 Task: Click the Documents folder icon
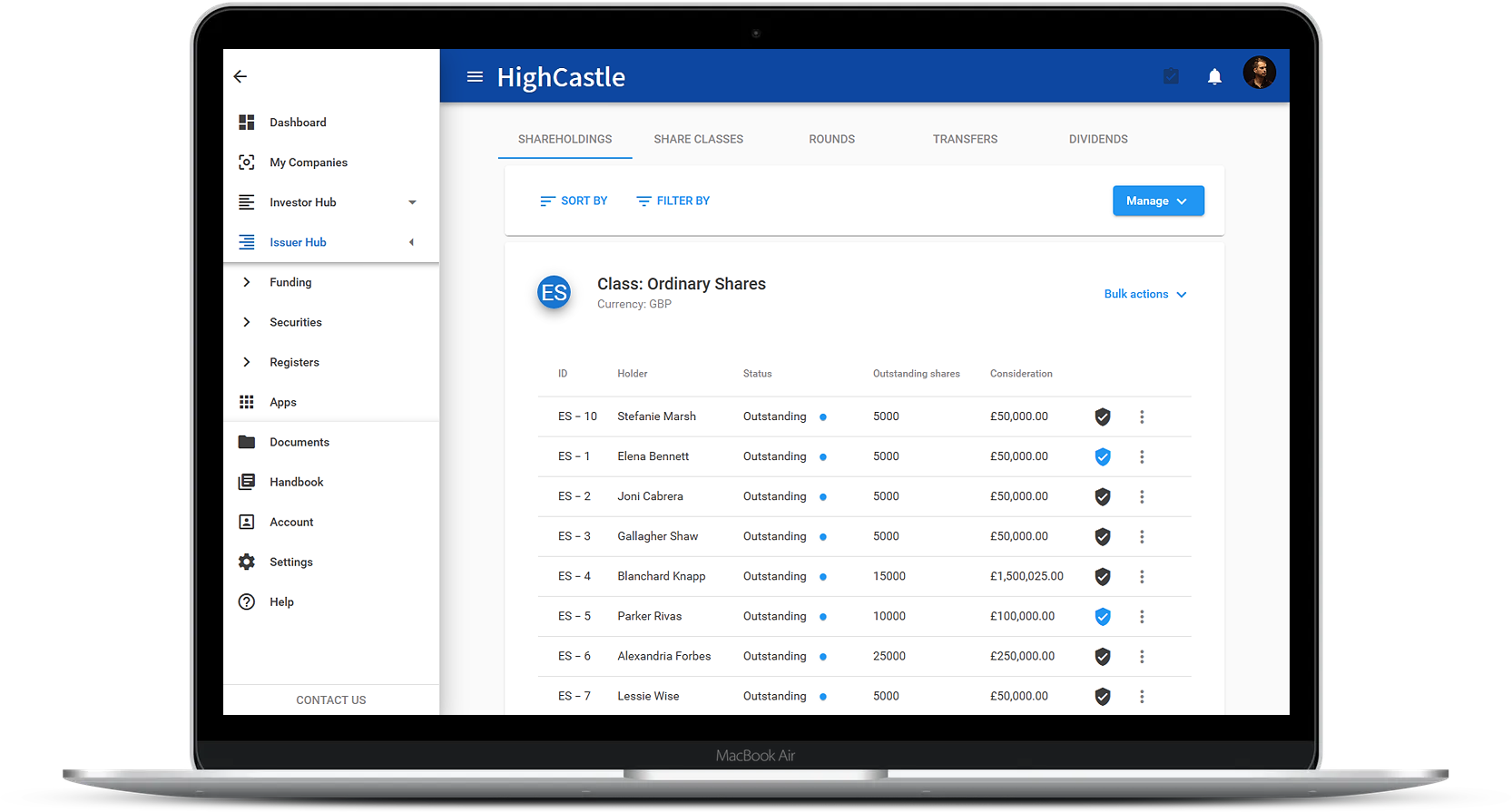click(246, 442)
